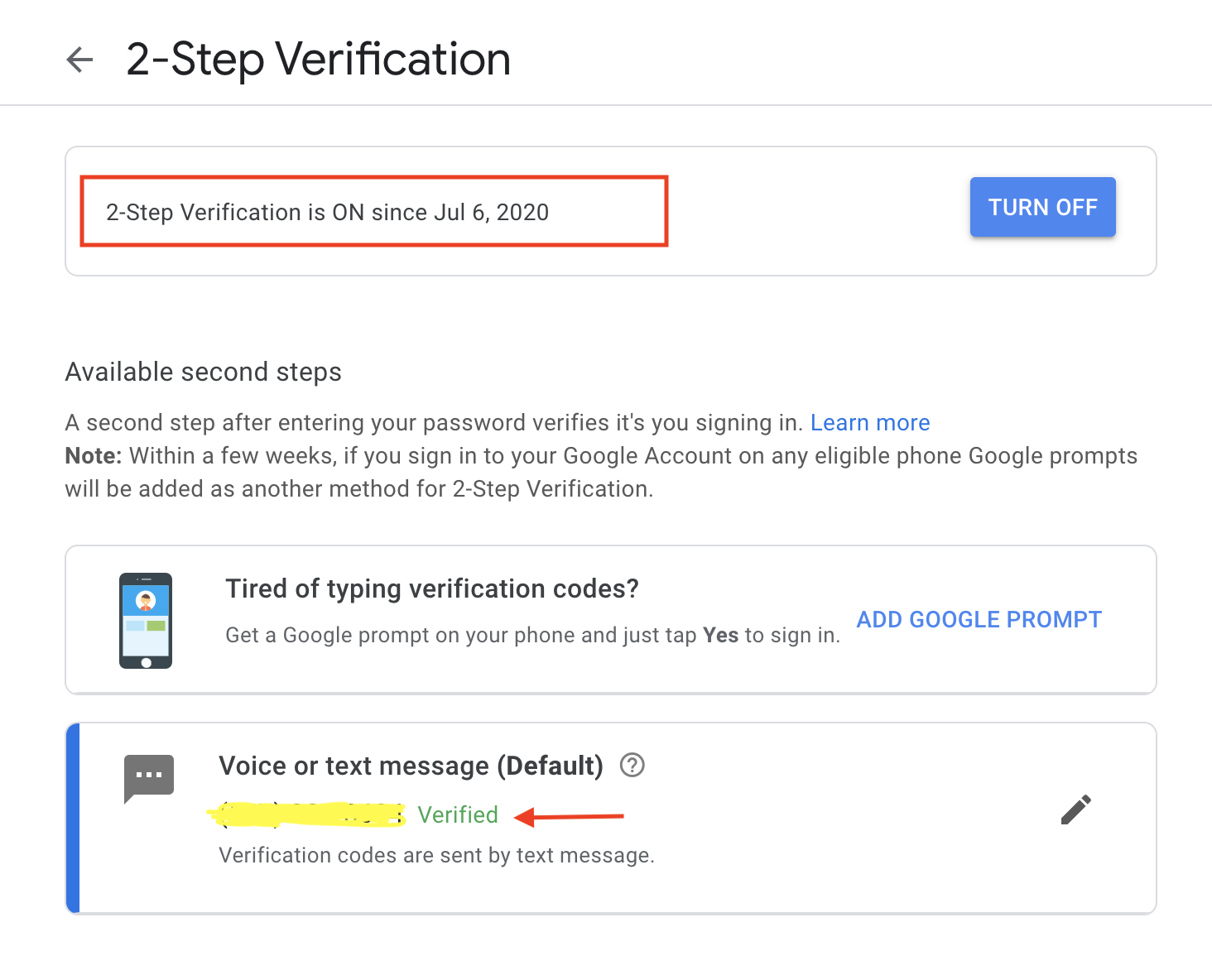Select the Voice or text message (Default) heading

click(x=411, y=766)
